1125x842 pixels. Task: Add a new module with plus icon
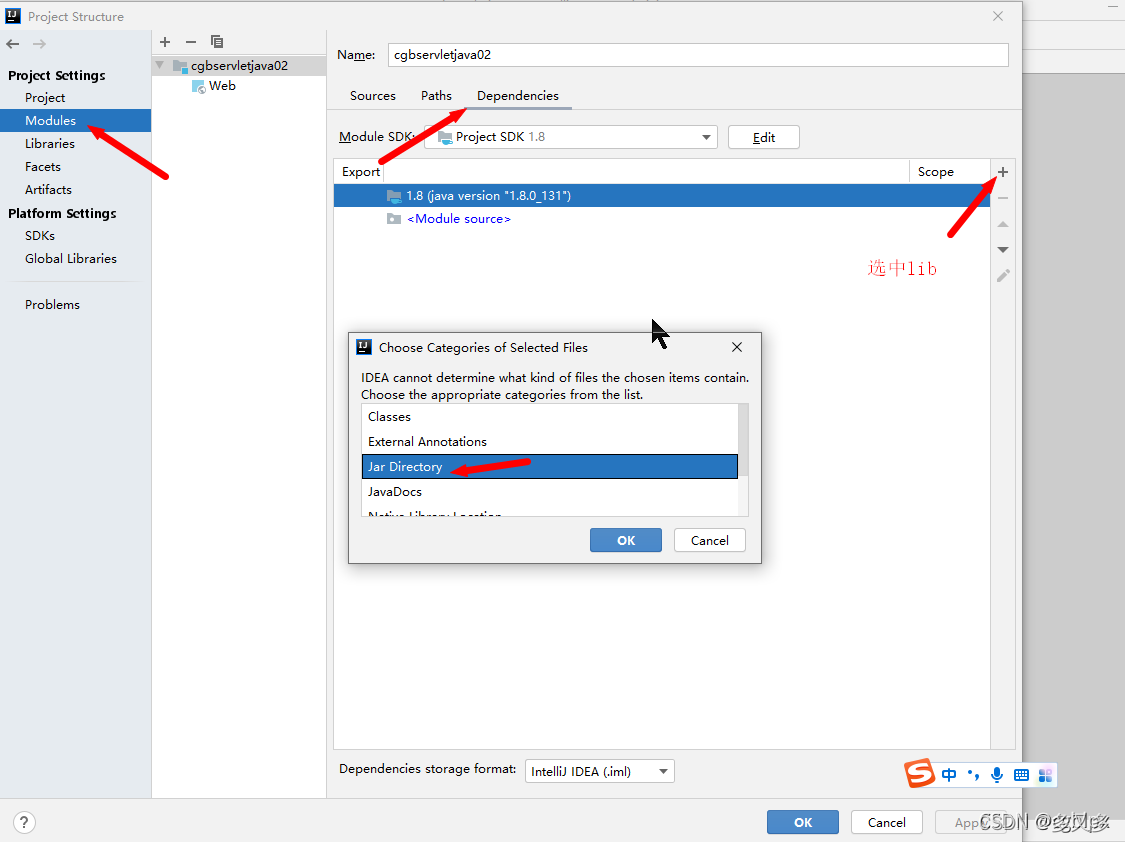click(165, 42)
